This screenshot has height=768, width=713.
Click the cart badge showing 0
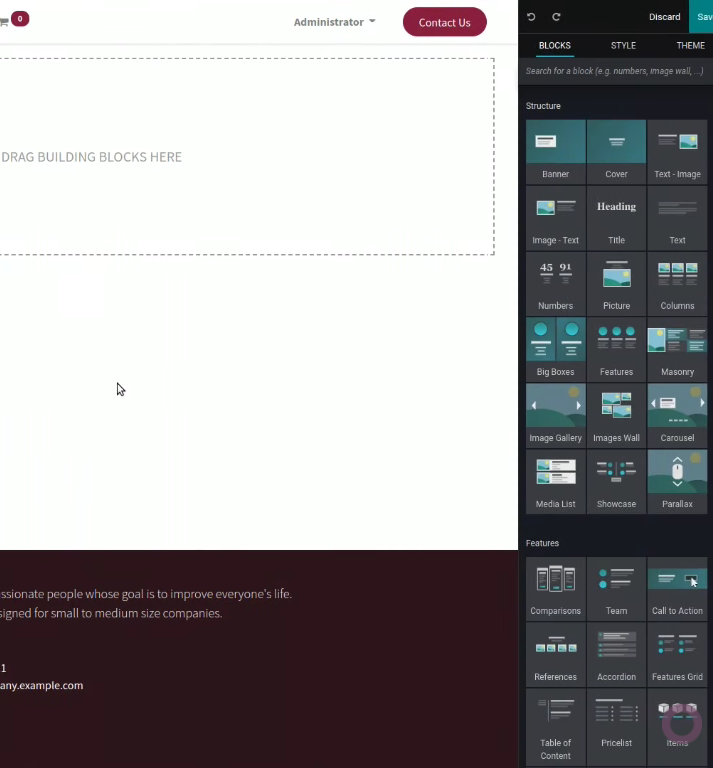[20, 19]
